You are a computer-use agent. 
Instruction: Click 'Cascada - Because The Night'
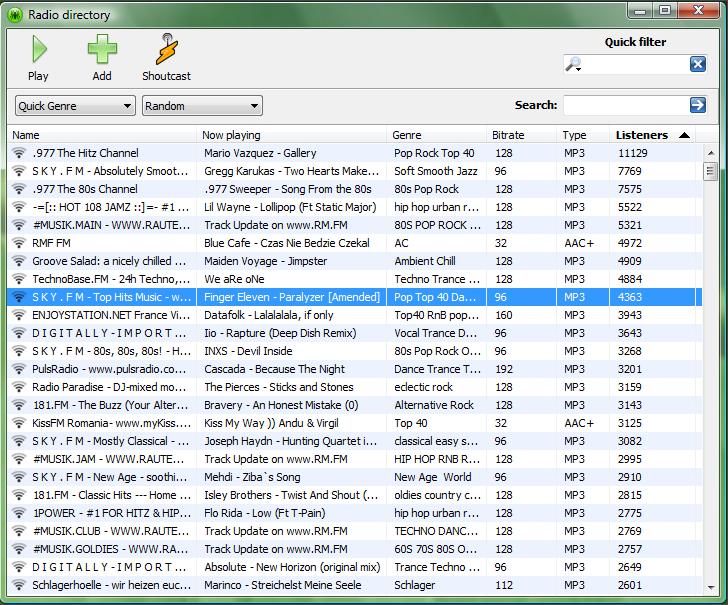click(x=274, y=369)
